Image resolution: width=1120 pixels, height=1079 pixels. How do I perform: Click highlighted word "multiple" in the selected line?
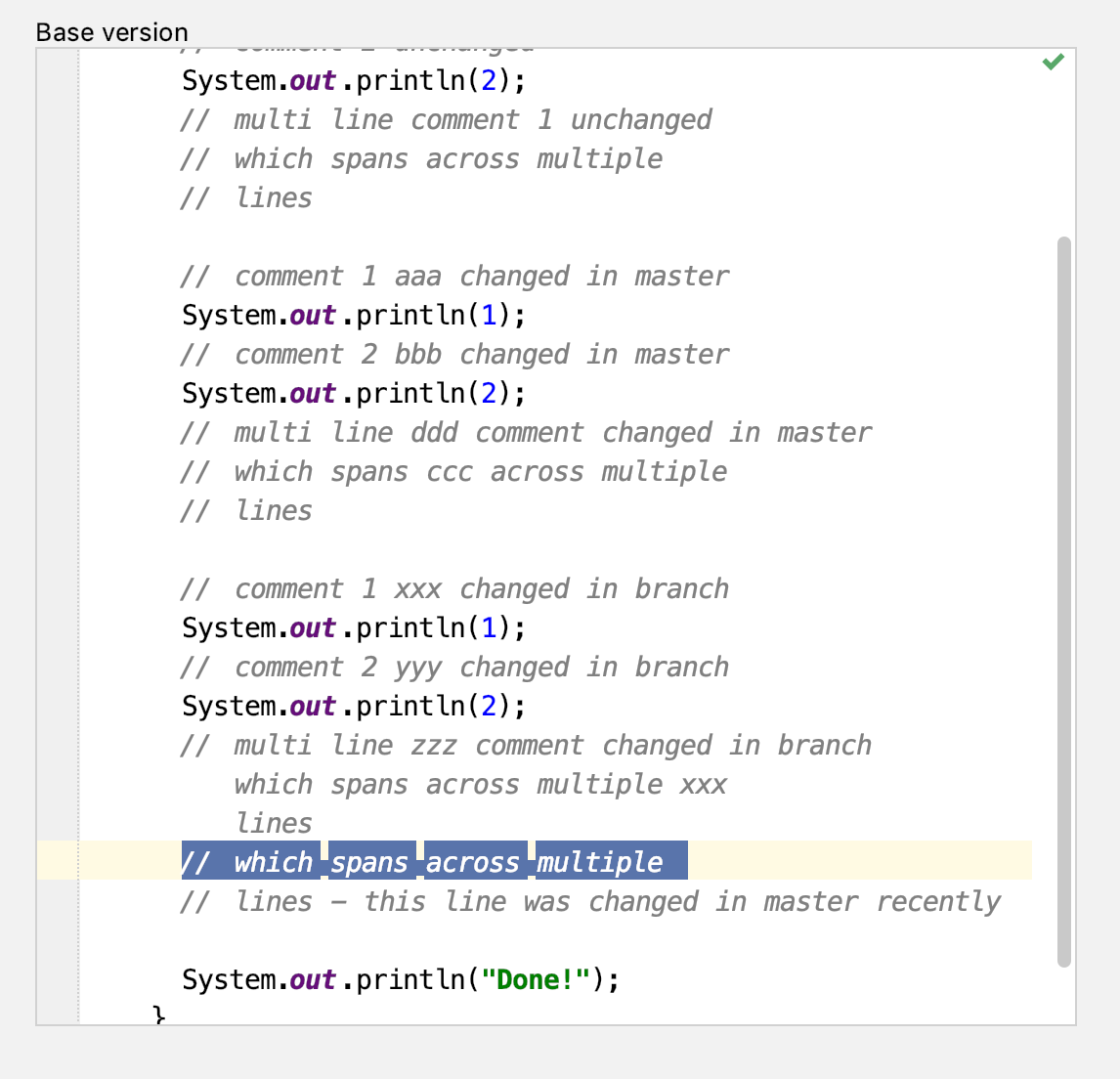pos(599,863)
